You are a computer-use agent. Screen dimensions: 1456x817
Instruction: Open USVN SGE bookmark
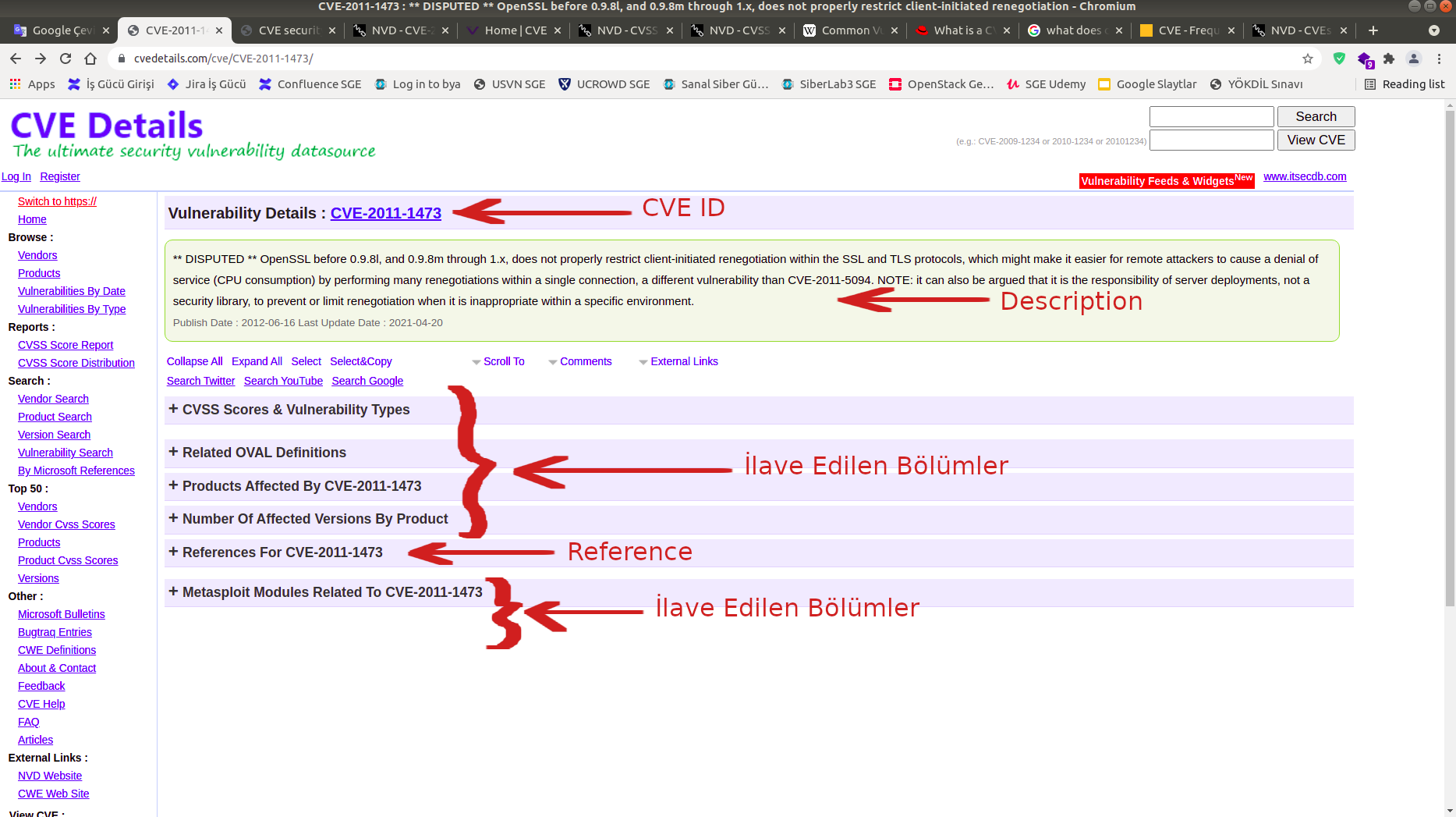(509, 84)
